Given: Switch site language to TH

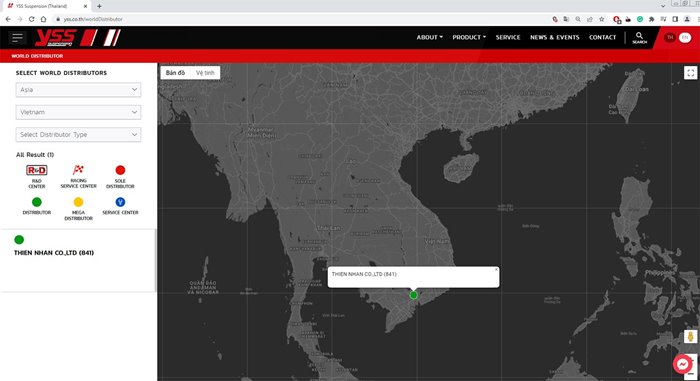Looking at the screenshot, I should click(670, 38).
